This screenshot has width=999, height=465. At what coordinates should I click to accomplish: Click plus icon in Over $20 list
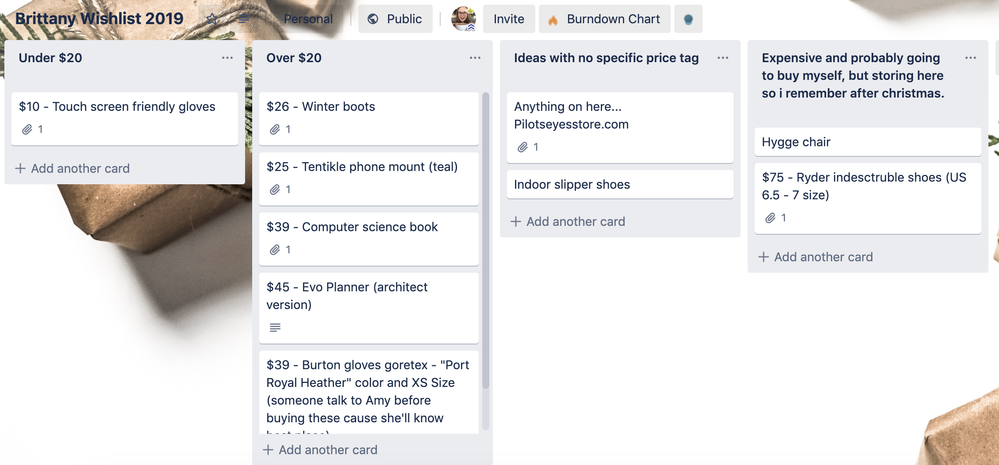point(268,450)
